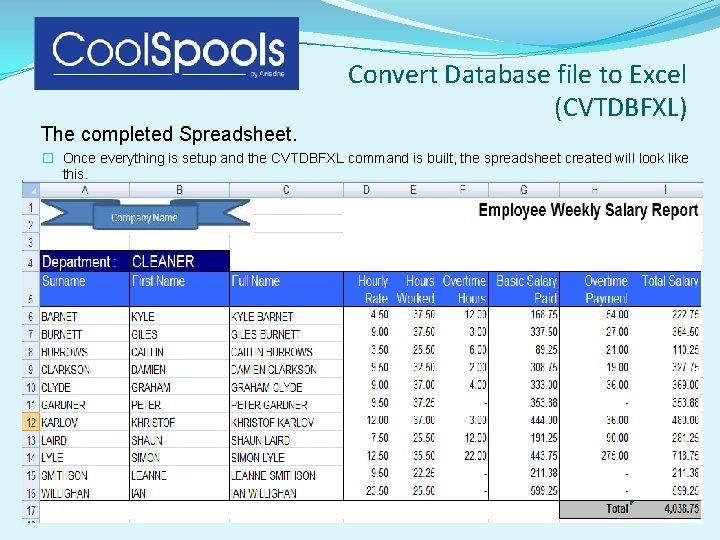Select the CLYDE surname cell
The width and height of the screenshot is (720, 540).
[x=85, y=387]
